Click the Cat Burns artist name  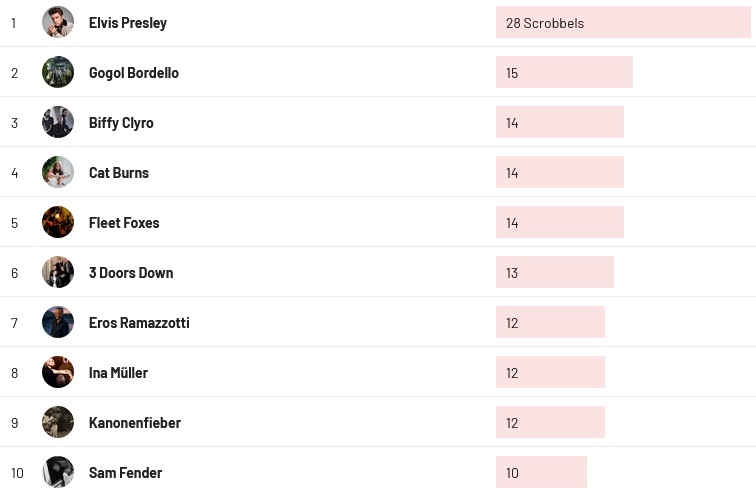(119, 173)
